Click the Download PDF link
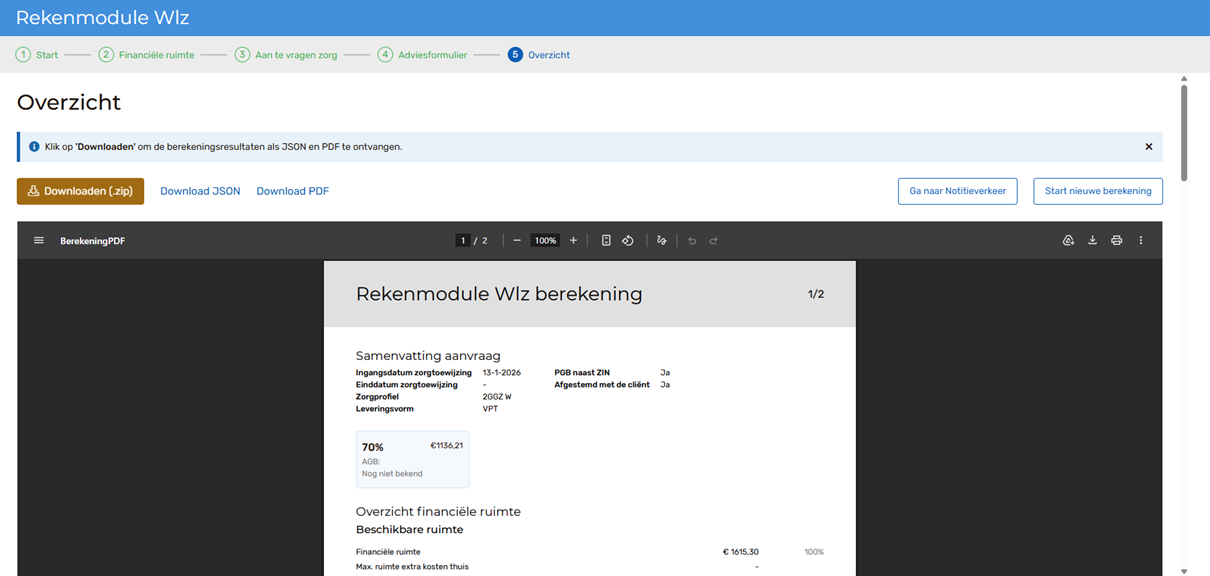The image size is (1210, 576). tap(292, 191)
